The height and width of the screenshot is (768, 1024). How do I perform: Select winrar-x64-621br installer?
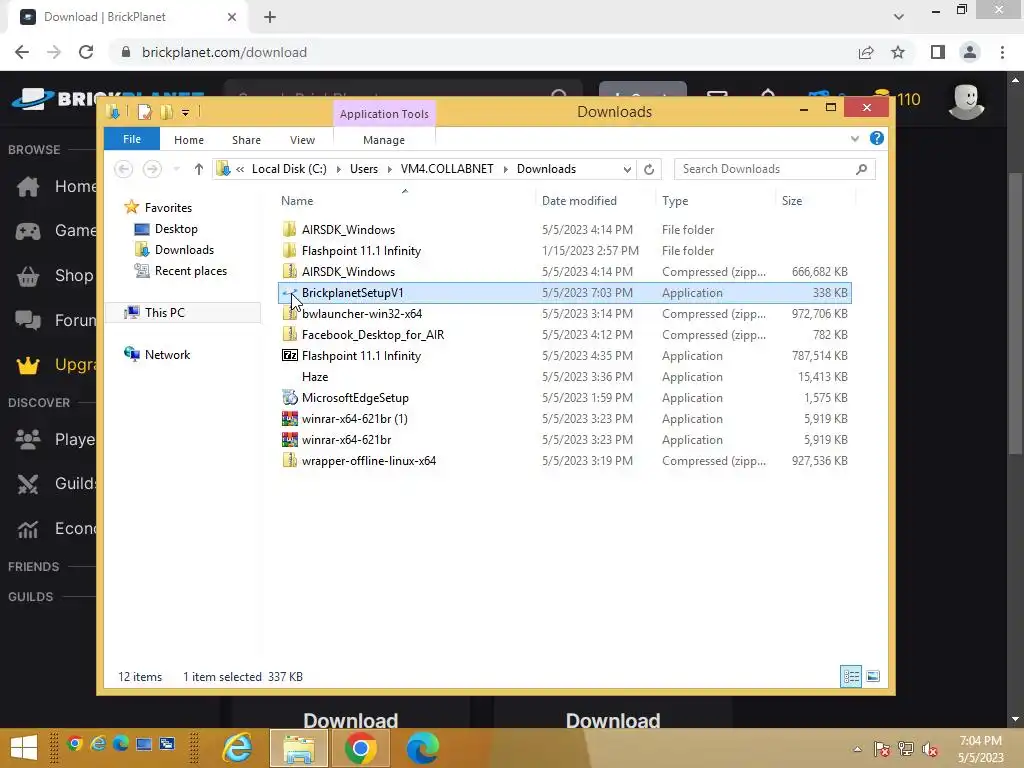point(346,440)
